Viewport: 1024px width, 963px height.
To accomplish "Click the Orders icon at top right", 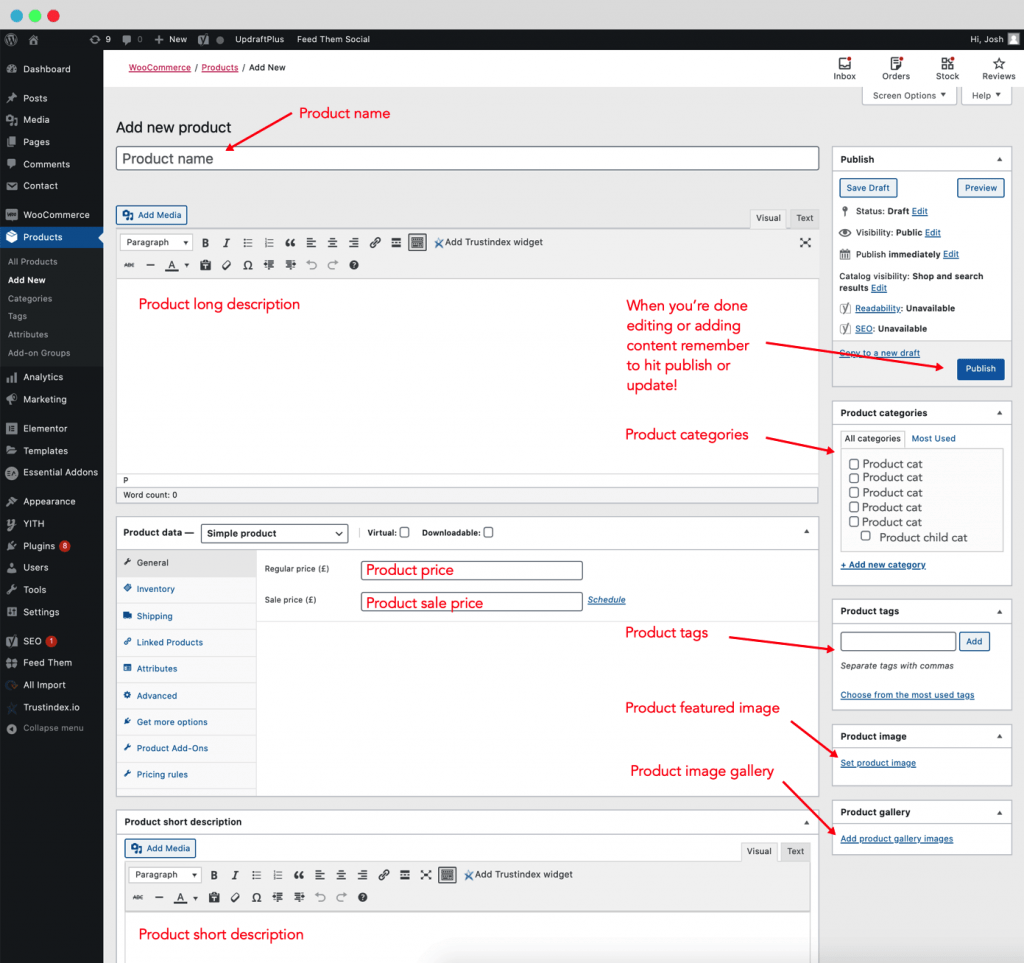I will [895, 66].
